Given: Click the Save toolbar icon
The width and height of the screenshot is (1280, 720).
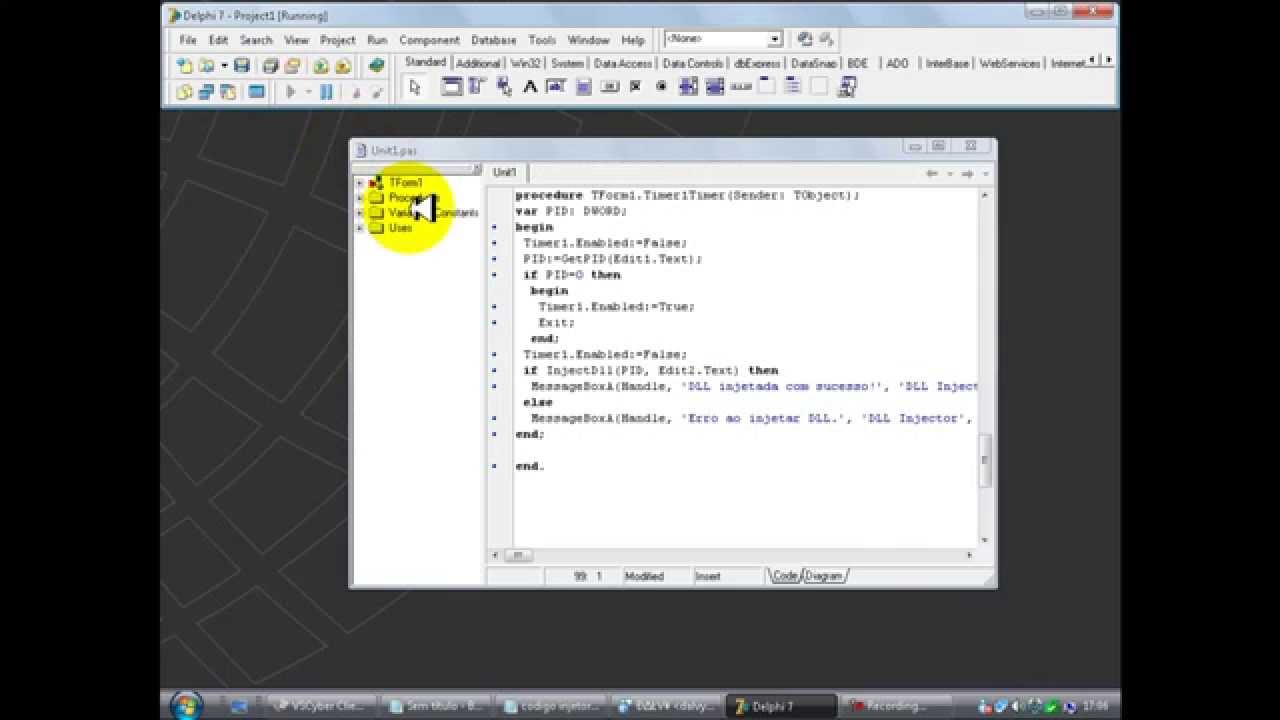Looking at the screenshot, I should click(x=242, y=66).
